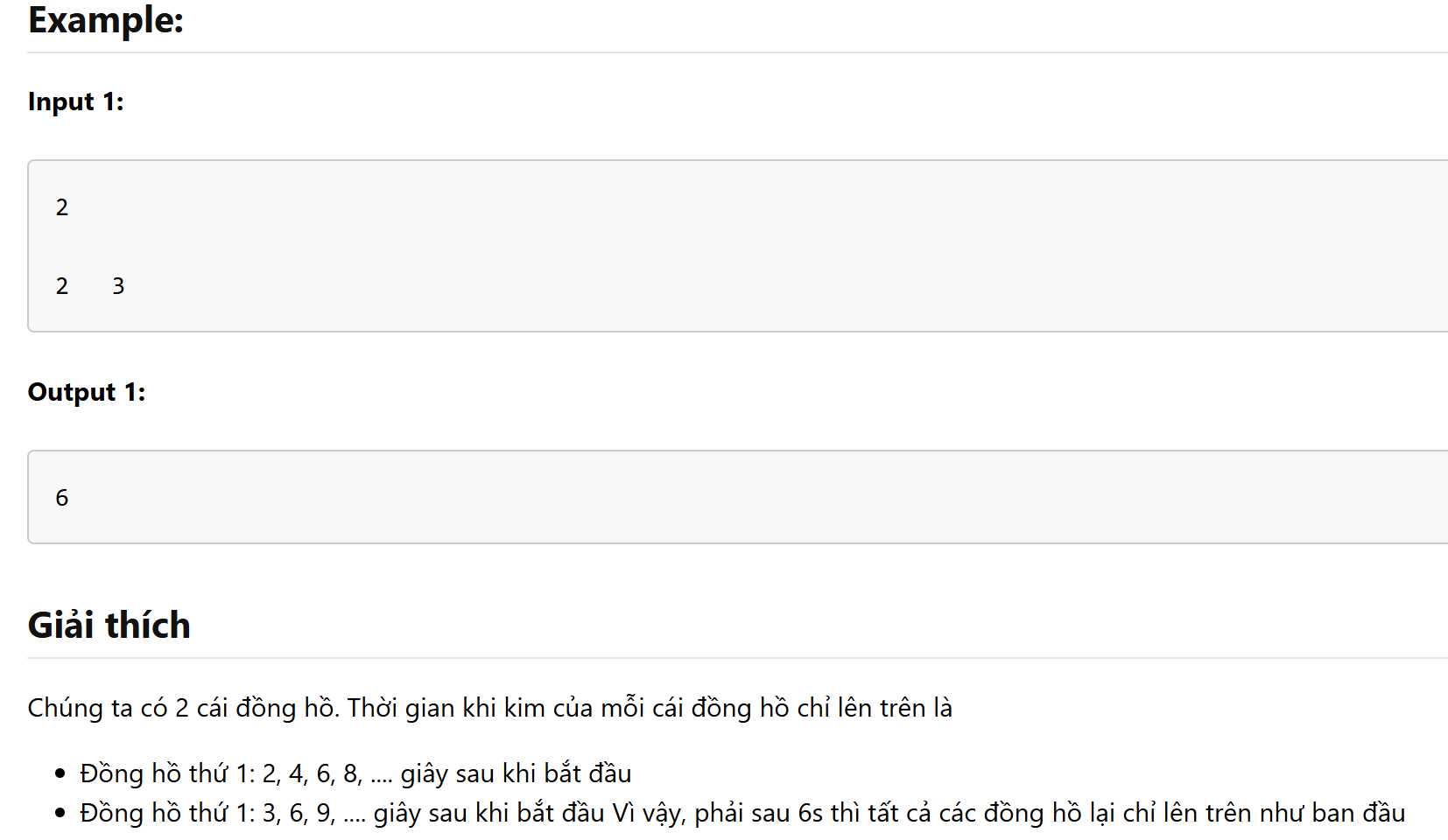Screen dimensions: 1448x840
Task: Click the second bullet dot in the list
Action: (60, 813)
